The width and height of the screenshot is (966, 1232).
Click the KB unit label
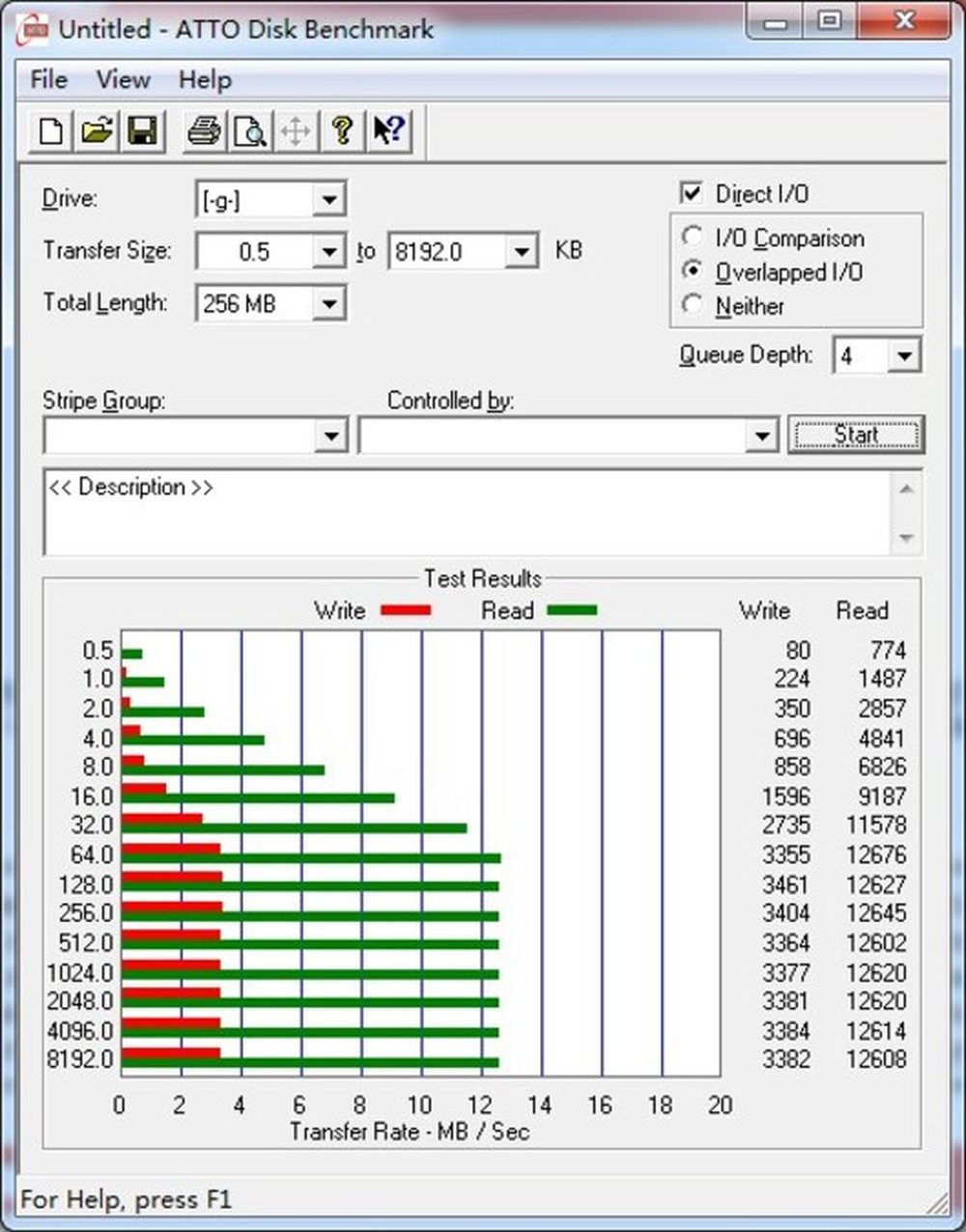pyautogui.click(x=569, y=250)
